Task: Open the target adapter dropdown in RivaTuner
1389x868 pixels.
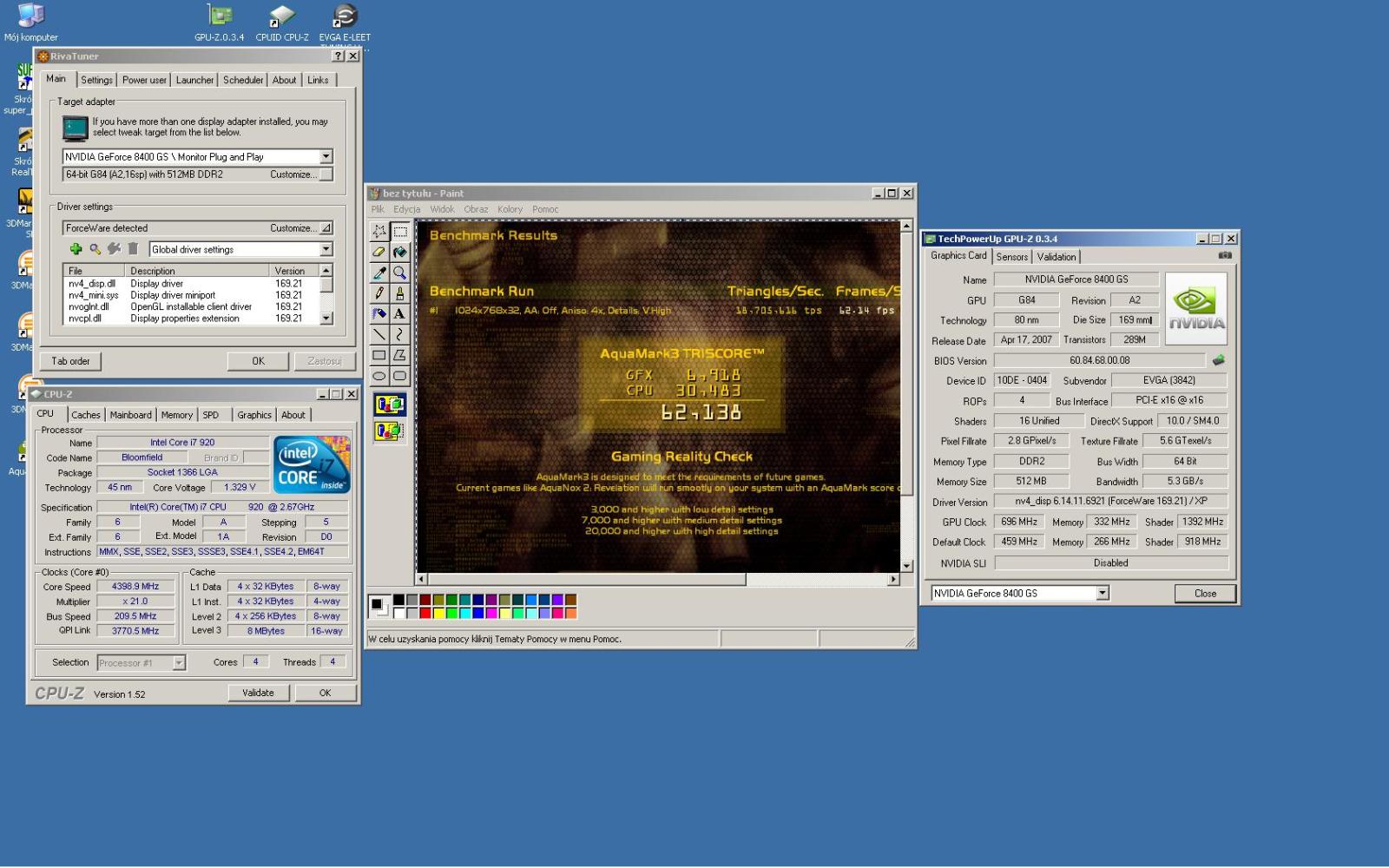Action: tap(326, 156)
